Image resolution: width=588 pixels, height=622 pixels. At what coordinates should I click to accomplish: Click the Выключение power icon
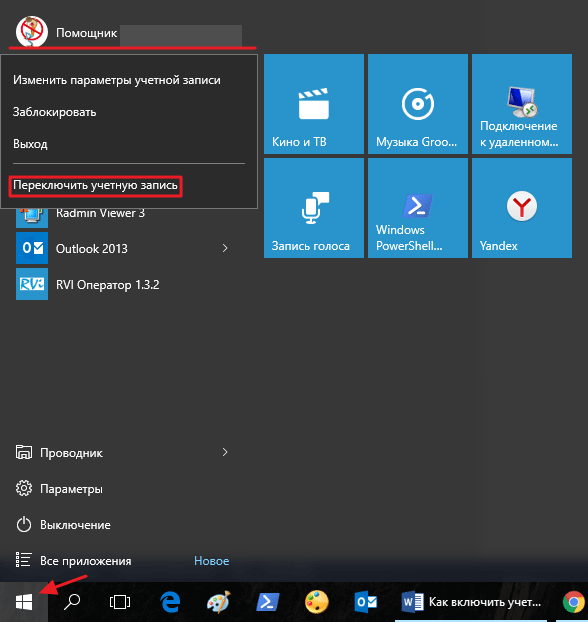tap(23, 524)
